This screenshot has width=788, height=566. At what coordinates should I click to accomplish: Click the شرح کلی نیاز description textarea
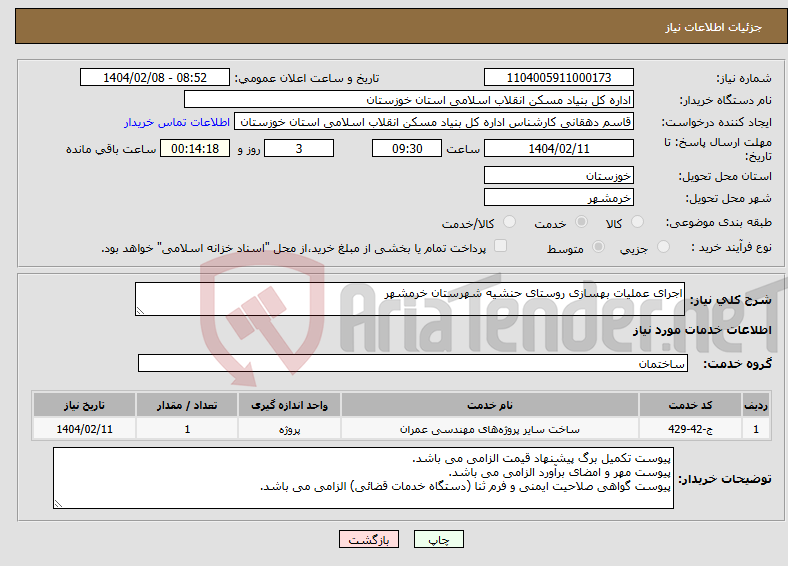point(410,299)
